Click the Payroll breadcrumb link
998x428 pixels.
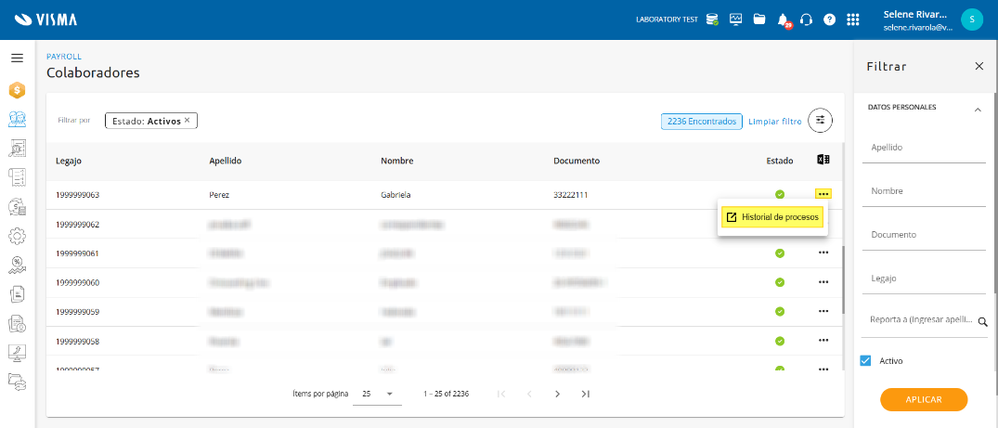tap(64, 57)
